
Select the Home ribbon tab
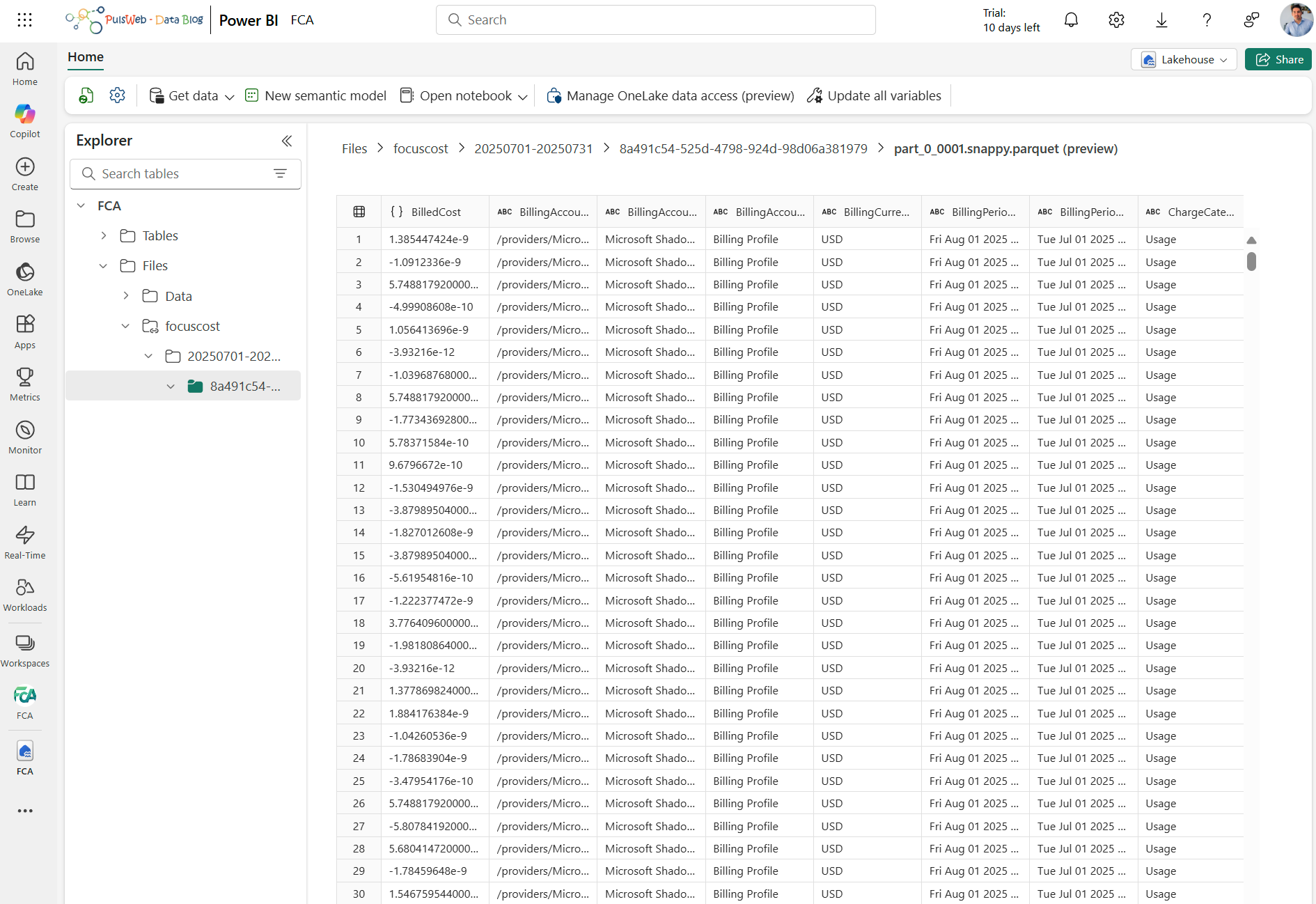click(x=86, y=57)
